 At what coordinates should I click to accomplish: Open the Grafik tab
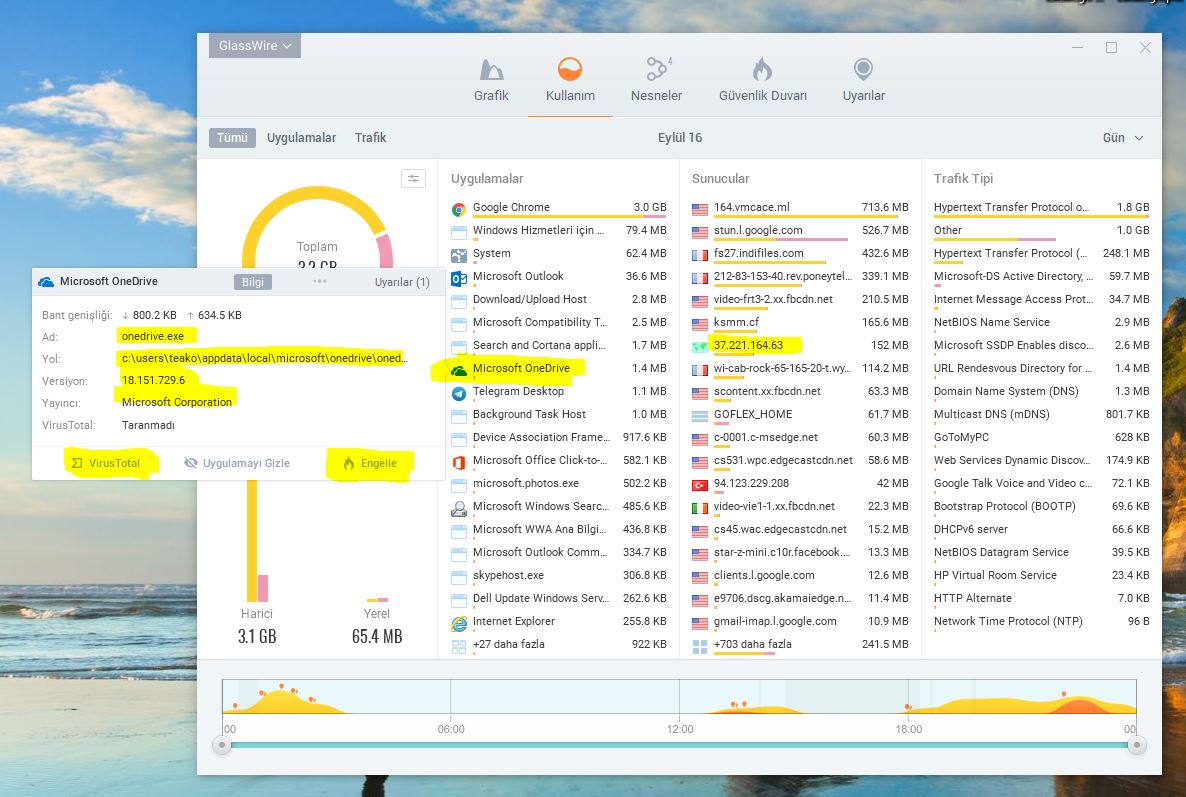click(491, 80)
